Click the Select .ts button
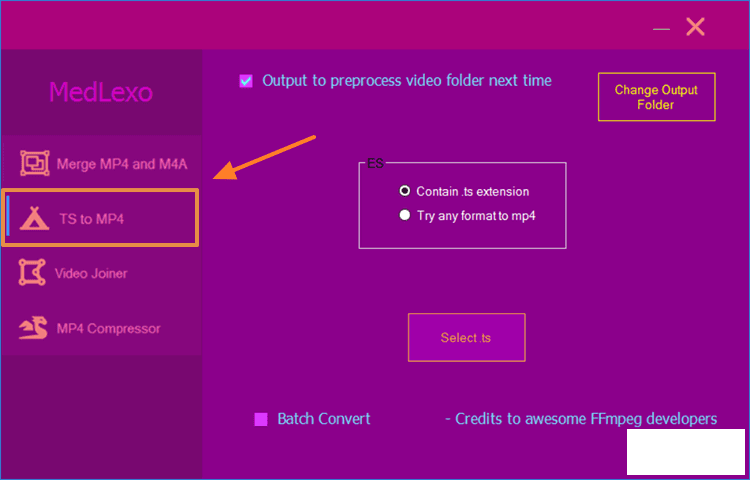Image resolution: width=750 pixels, height=480 pixels. [x=466, y=338]
